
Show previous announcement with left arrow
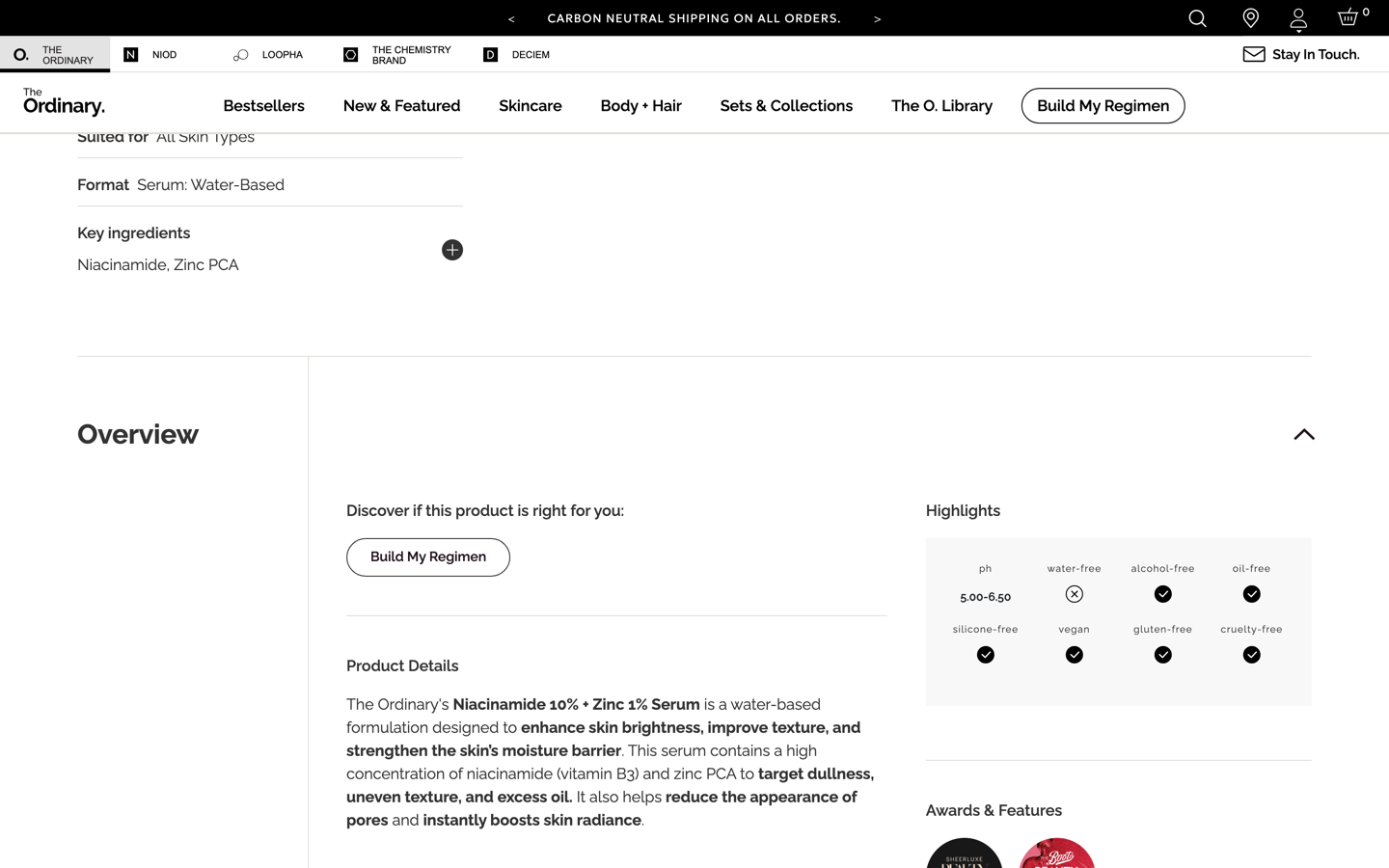[x=511, y=18]
